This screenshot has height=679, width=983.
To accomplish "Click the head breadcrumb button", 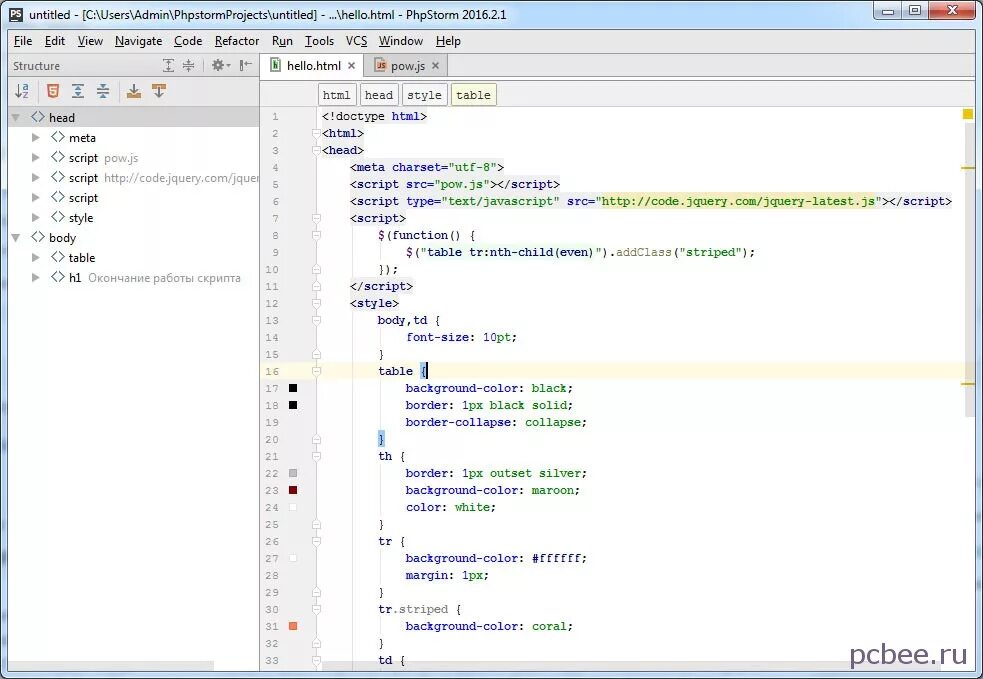I will point(379,95).
